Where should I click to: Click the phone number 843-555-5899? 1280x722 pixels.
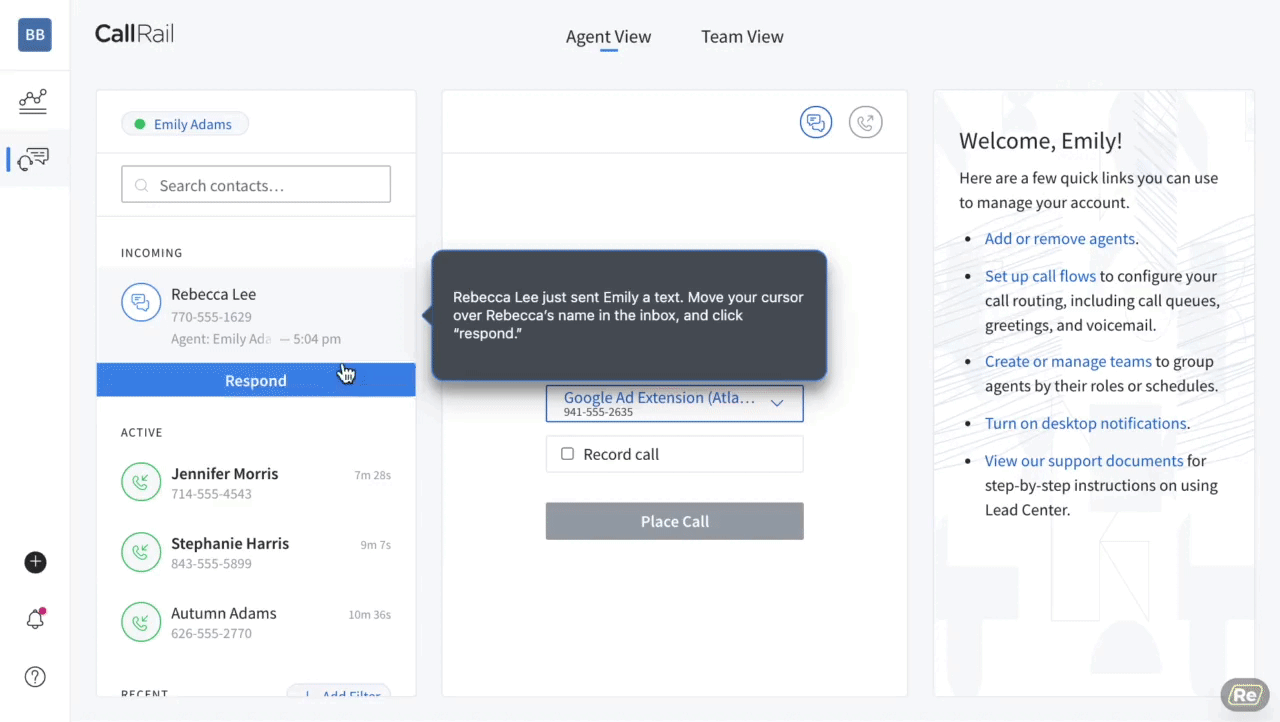click(211, 564)
